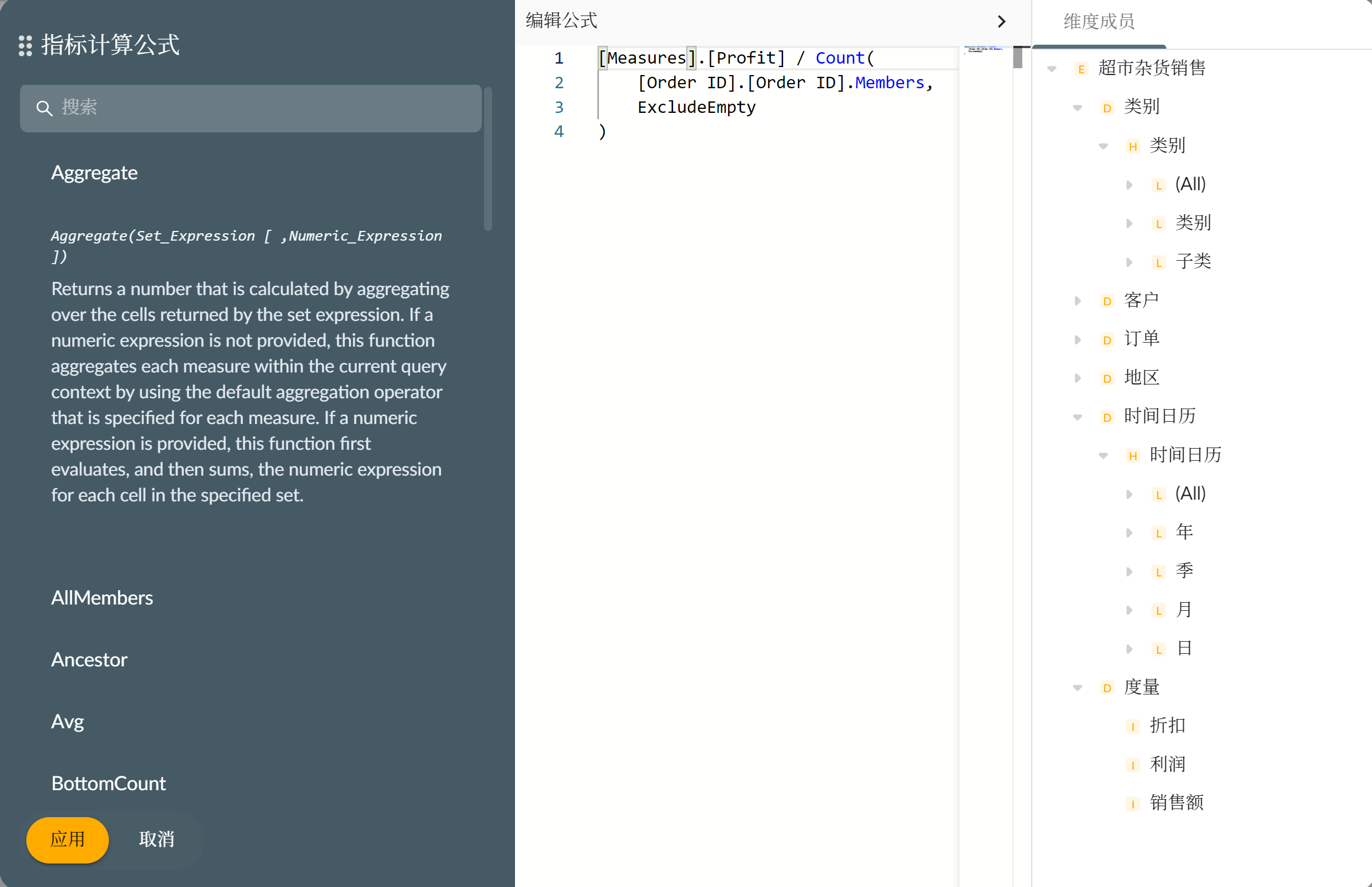Switch to the 维度成员 tab
Screen dimensions: 1372x887
[x=1099, y=22]
